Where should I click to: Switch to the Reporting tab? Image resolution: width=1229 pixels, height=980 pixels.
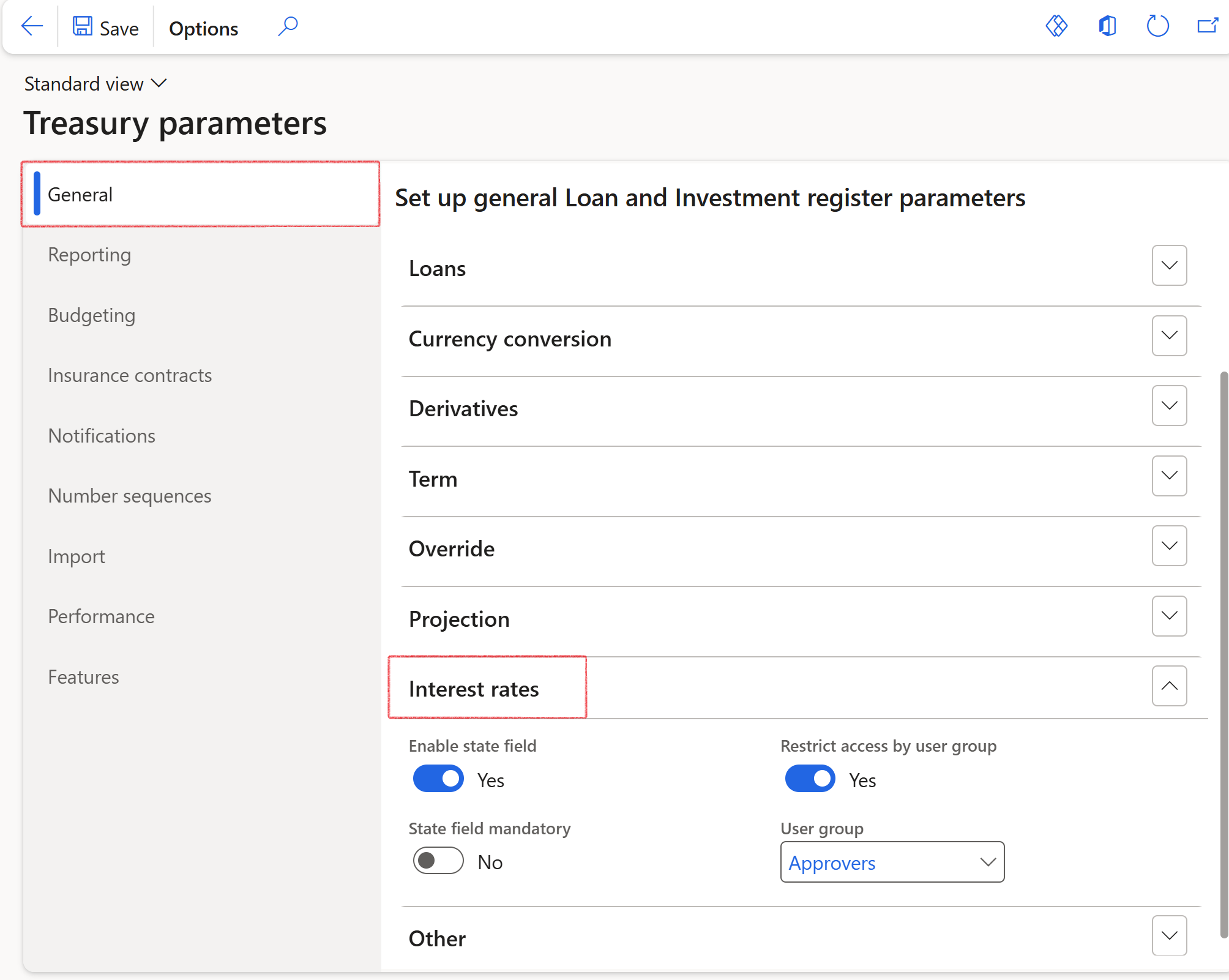[x=89, y=255]
